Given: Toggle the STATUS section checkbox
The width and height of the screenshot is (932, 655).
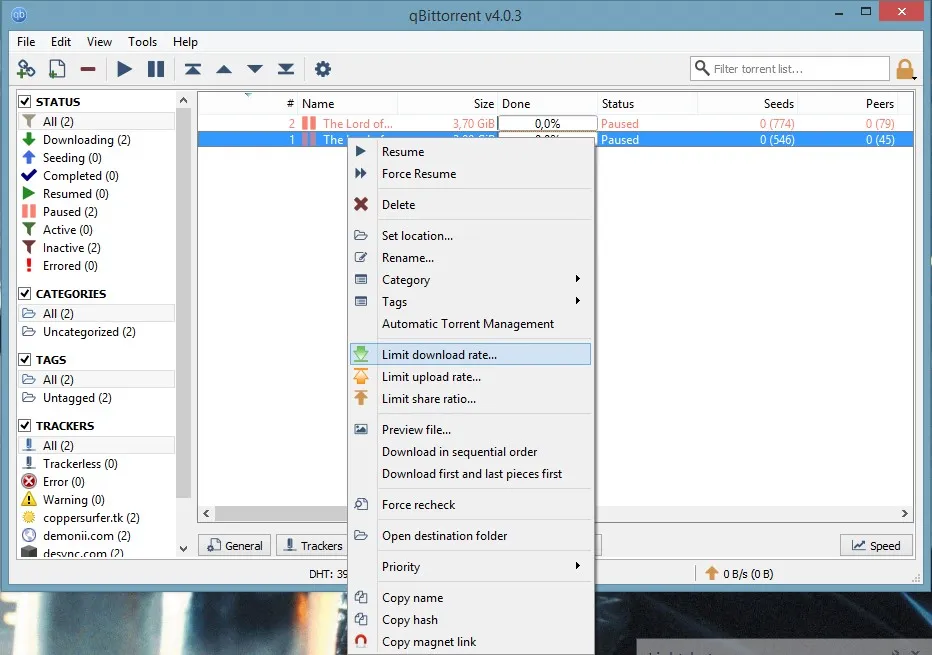Looking at the screenshot, I should (x=25, y=102).
